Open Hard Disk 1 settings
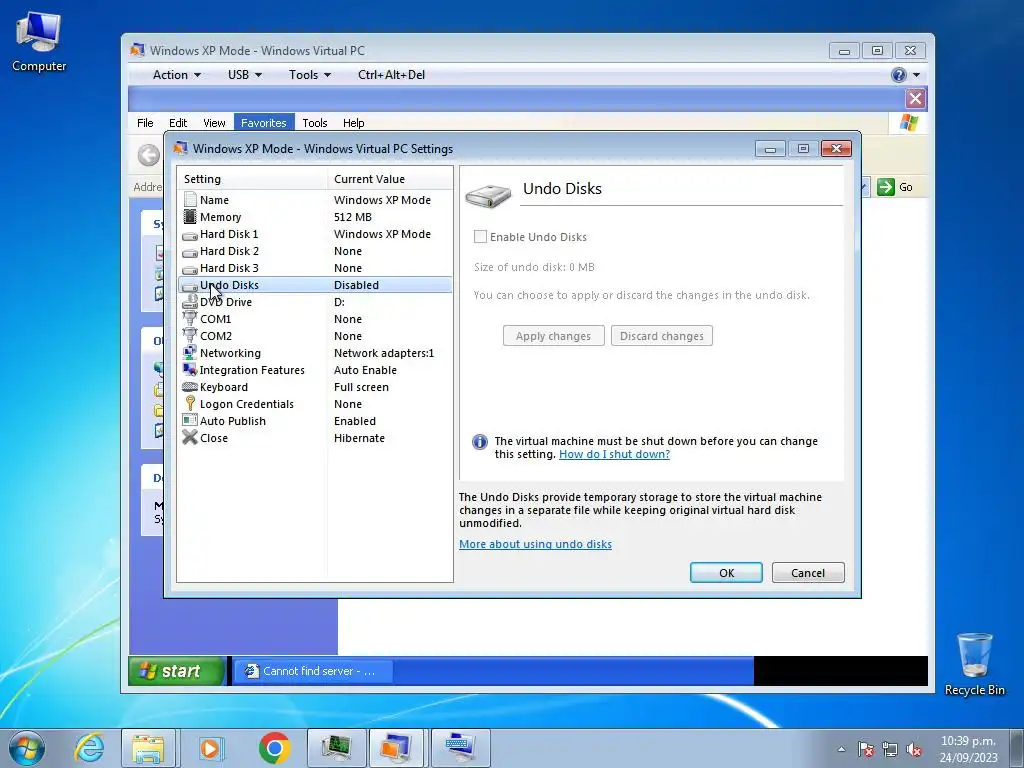This screenshot has width=1024, height=768. click(315, 234)
